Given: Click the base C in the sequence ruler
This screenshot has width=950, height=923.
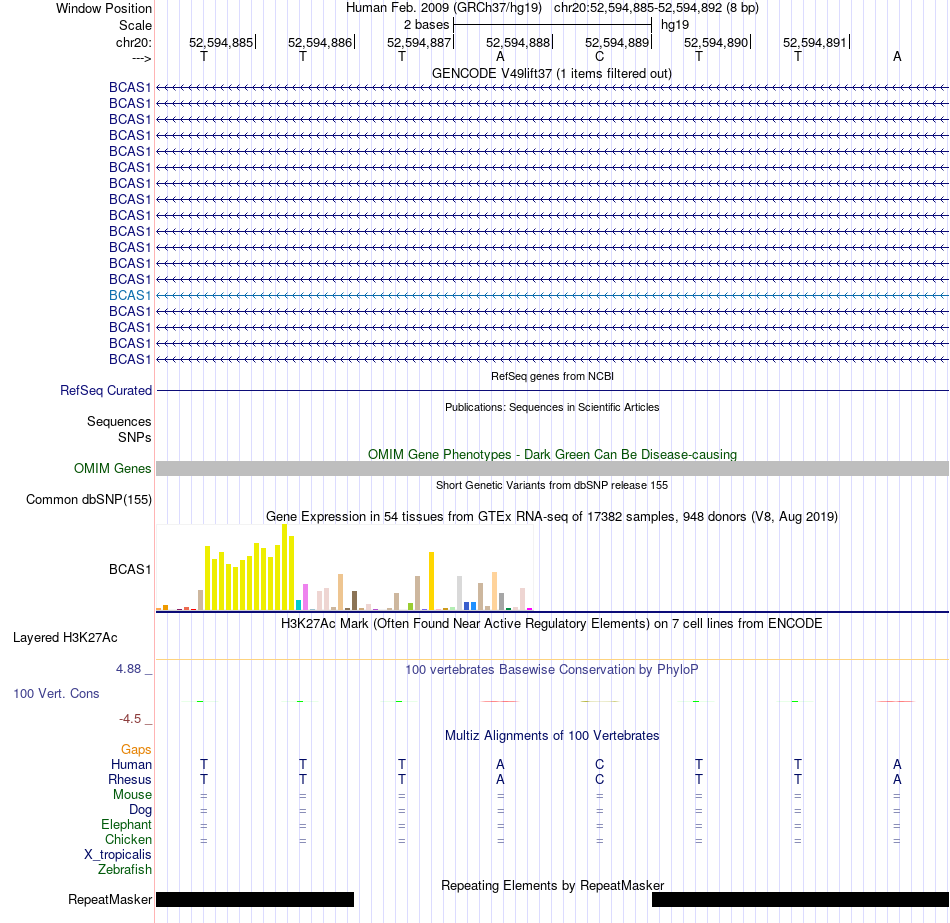Looking at the screenshot, I should 599,56.
